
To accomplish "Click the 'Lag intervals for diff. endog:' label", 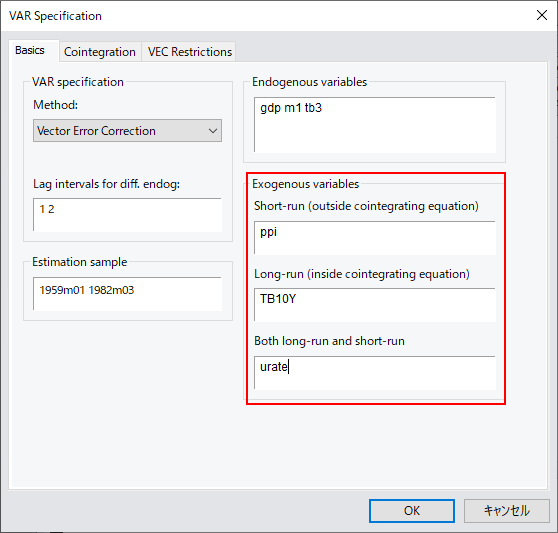I will (106, 184).
